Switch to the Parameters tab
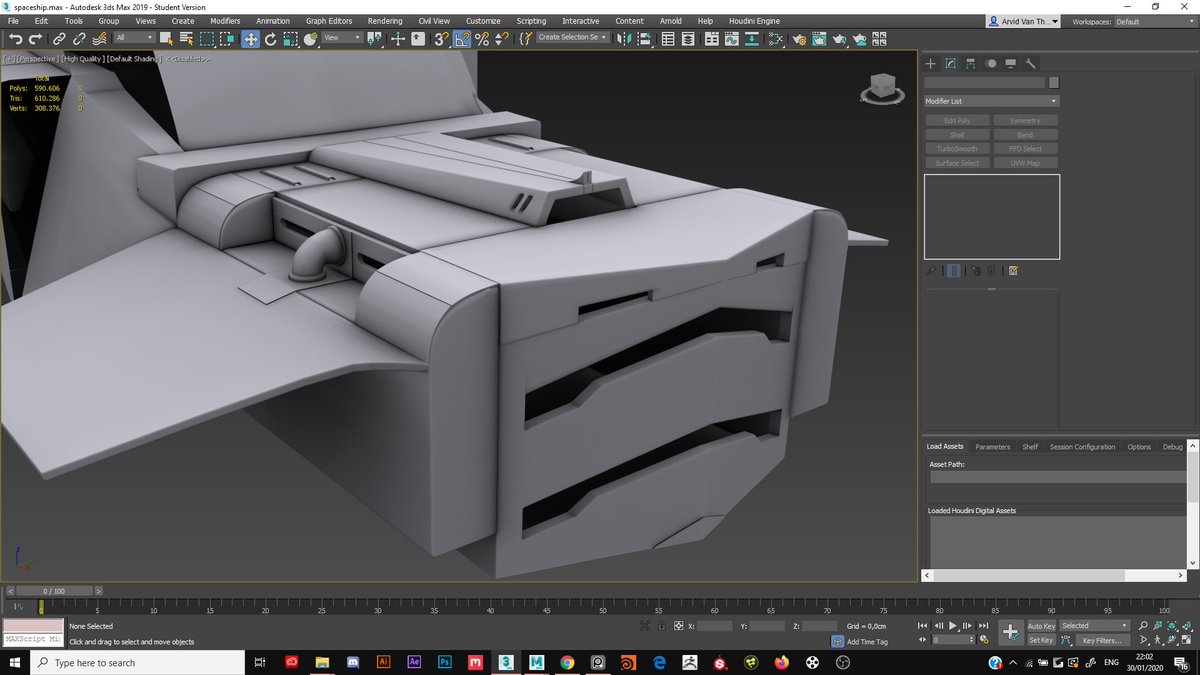This screenshot has width=1200, height=675. (993, 447)
